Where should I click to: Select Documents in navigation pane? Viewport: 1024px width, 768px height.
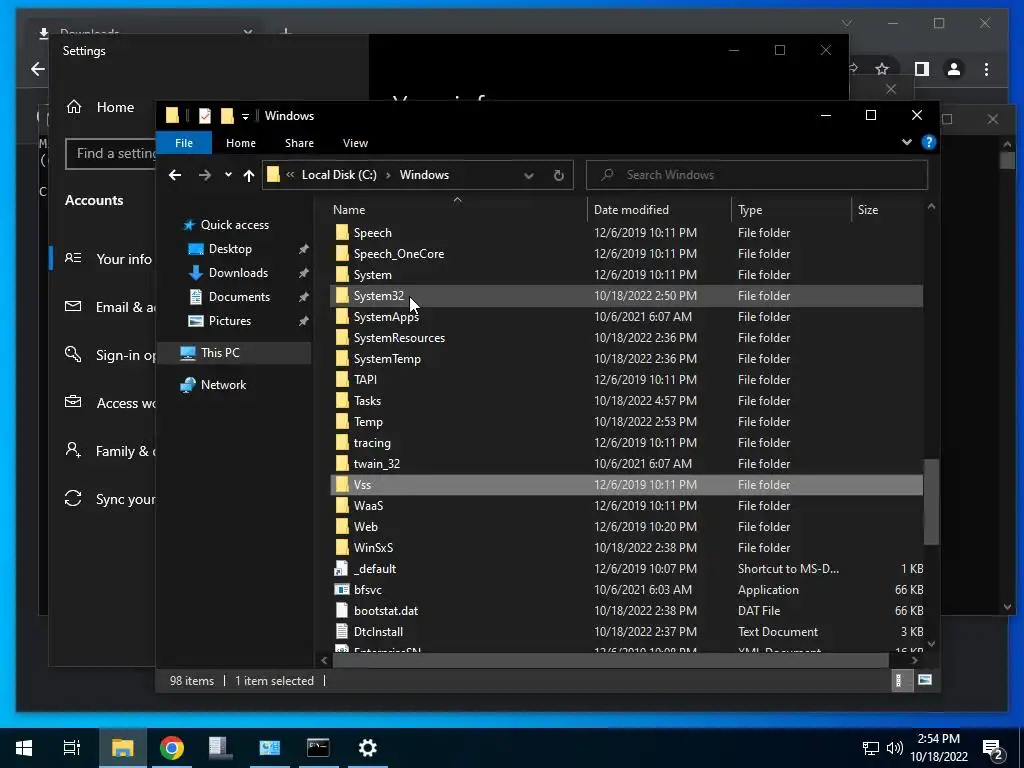tap(239, 296)
